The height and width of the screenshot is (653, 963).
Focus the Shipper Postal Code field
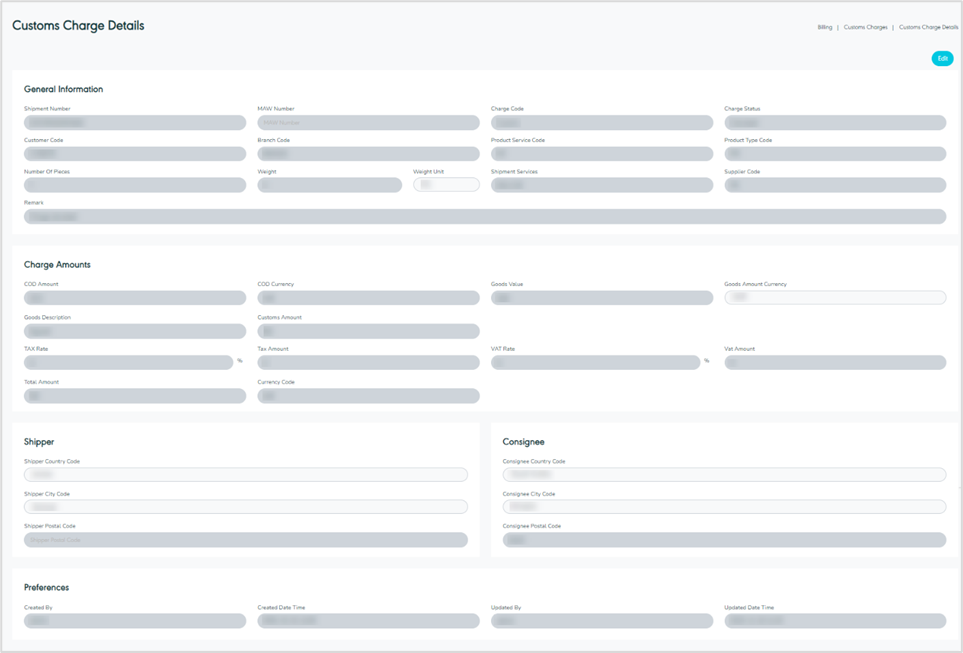point(245,540)
